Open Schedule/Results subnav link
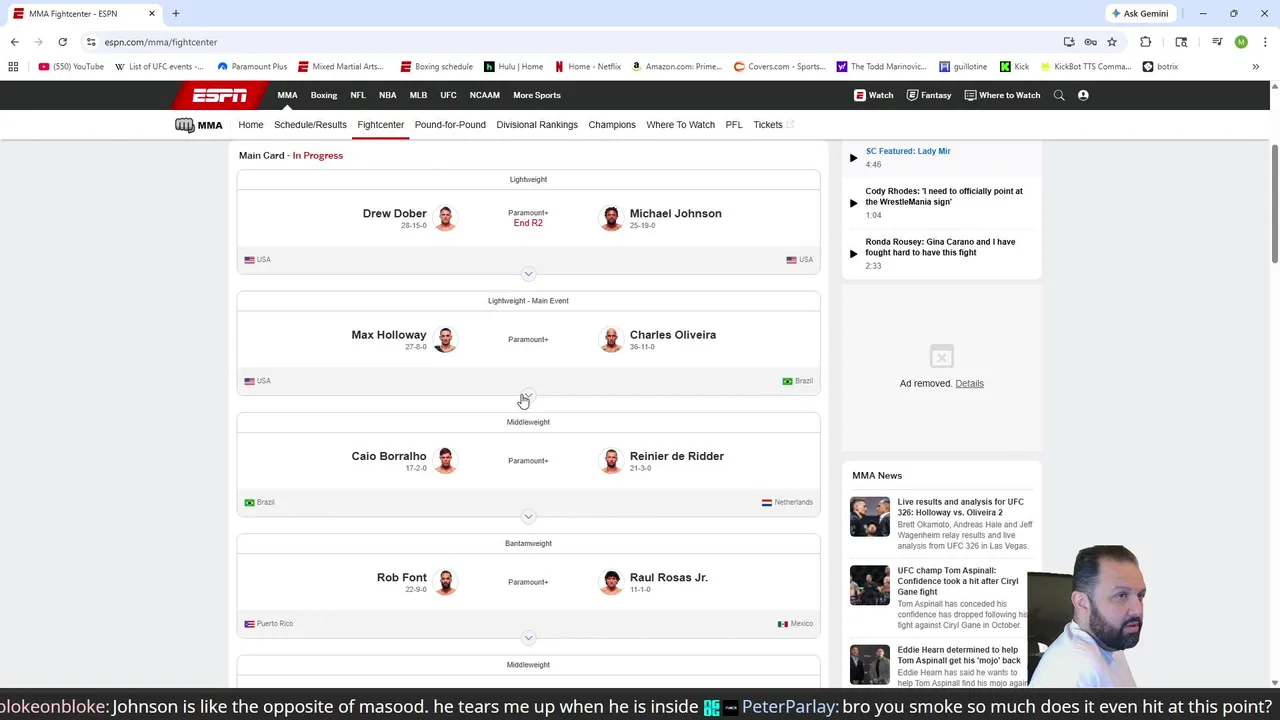 point(310,125)
